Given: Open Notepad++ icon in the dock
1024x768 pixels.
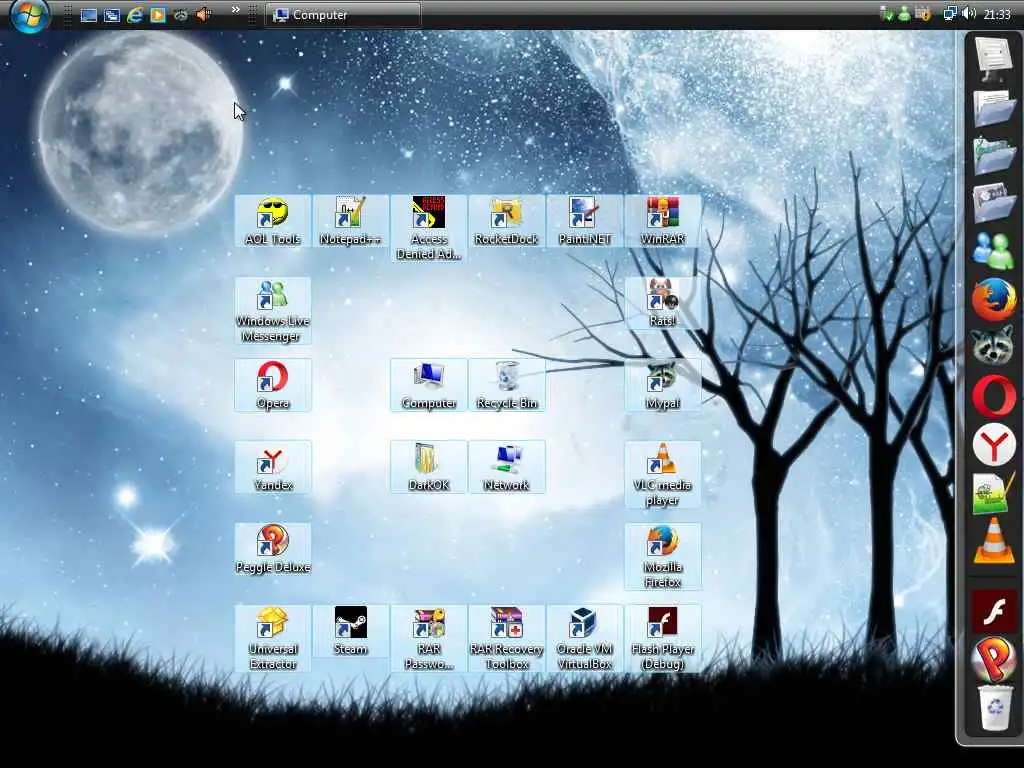Looking at the screenshot, I should [993, 494].
